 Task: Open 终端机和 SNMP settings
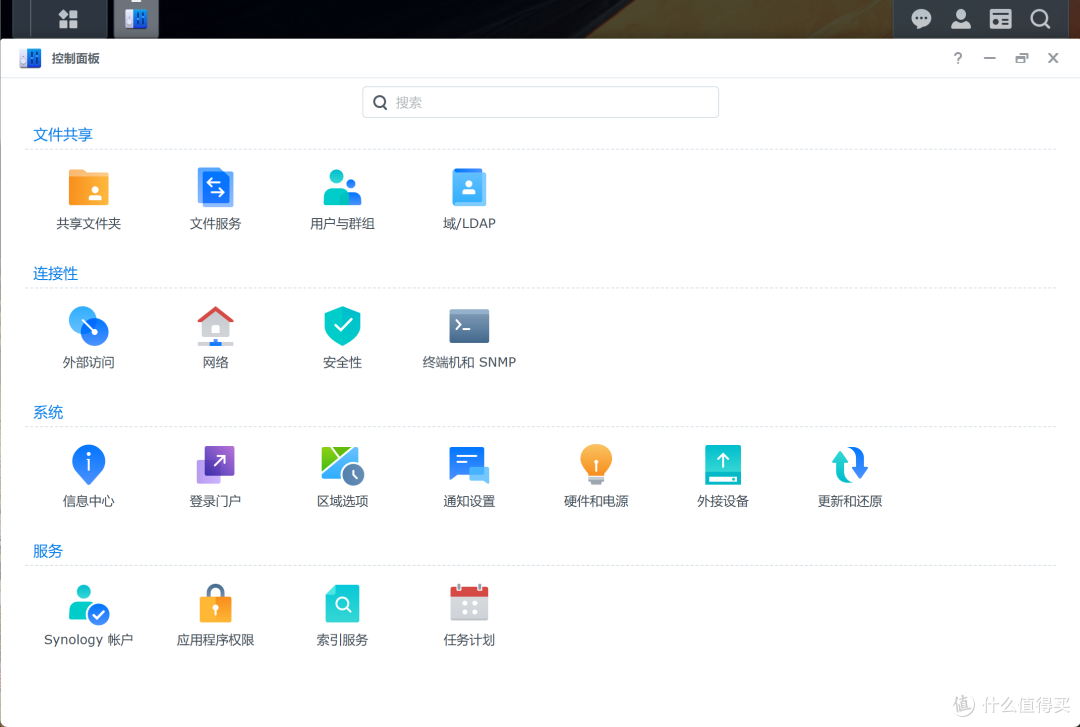(x=469, y=338)
